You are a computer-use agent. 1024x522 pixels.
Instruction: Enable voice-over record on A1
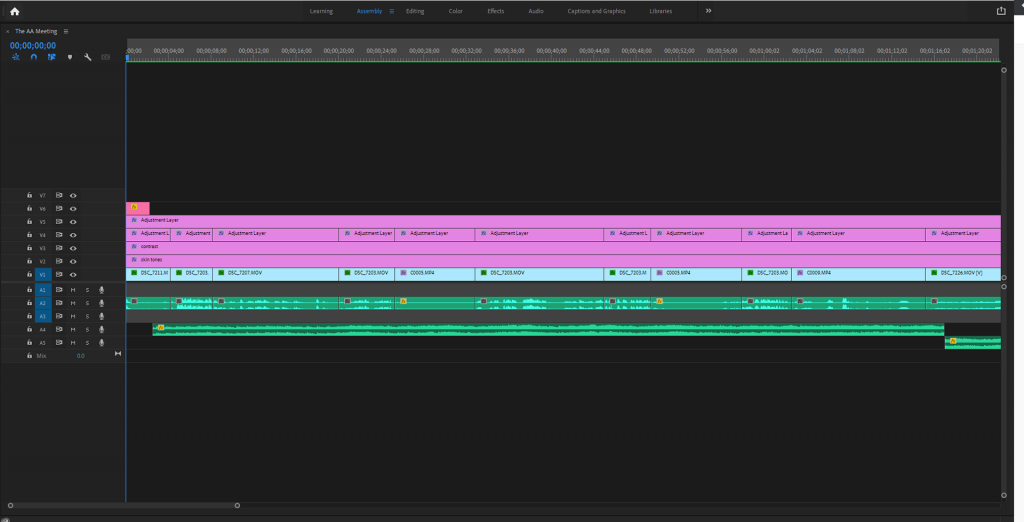(101, 289)
